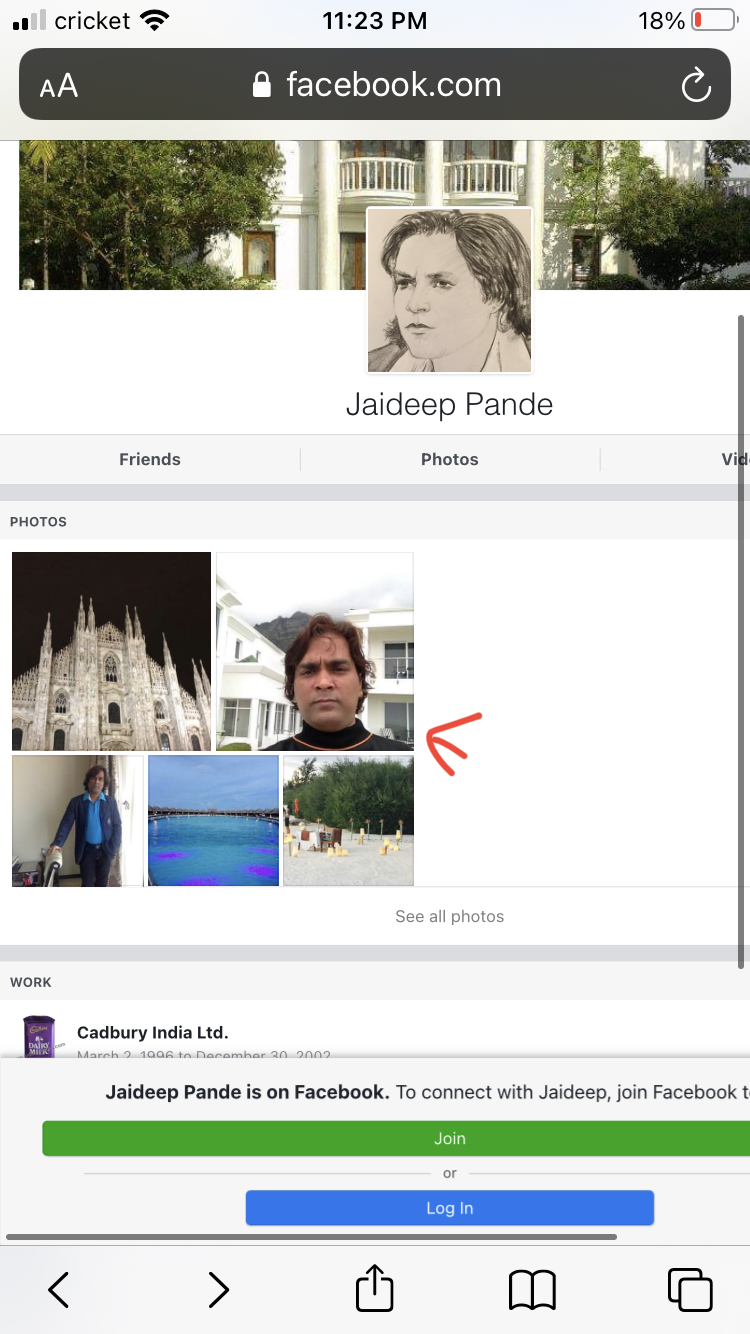The width and height of the screenshot is (750, 1334).
Task: Go back with Safari's back arrow
Action: [x=59, y=1290]
